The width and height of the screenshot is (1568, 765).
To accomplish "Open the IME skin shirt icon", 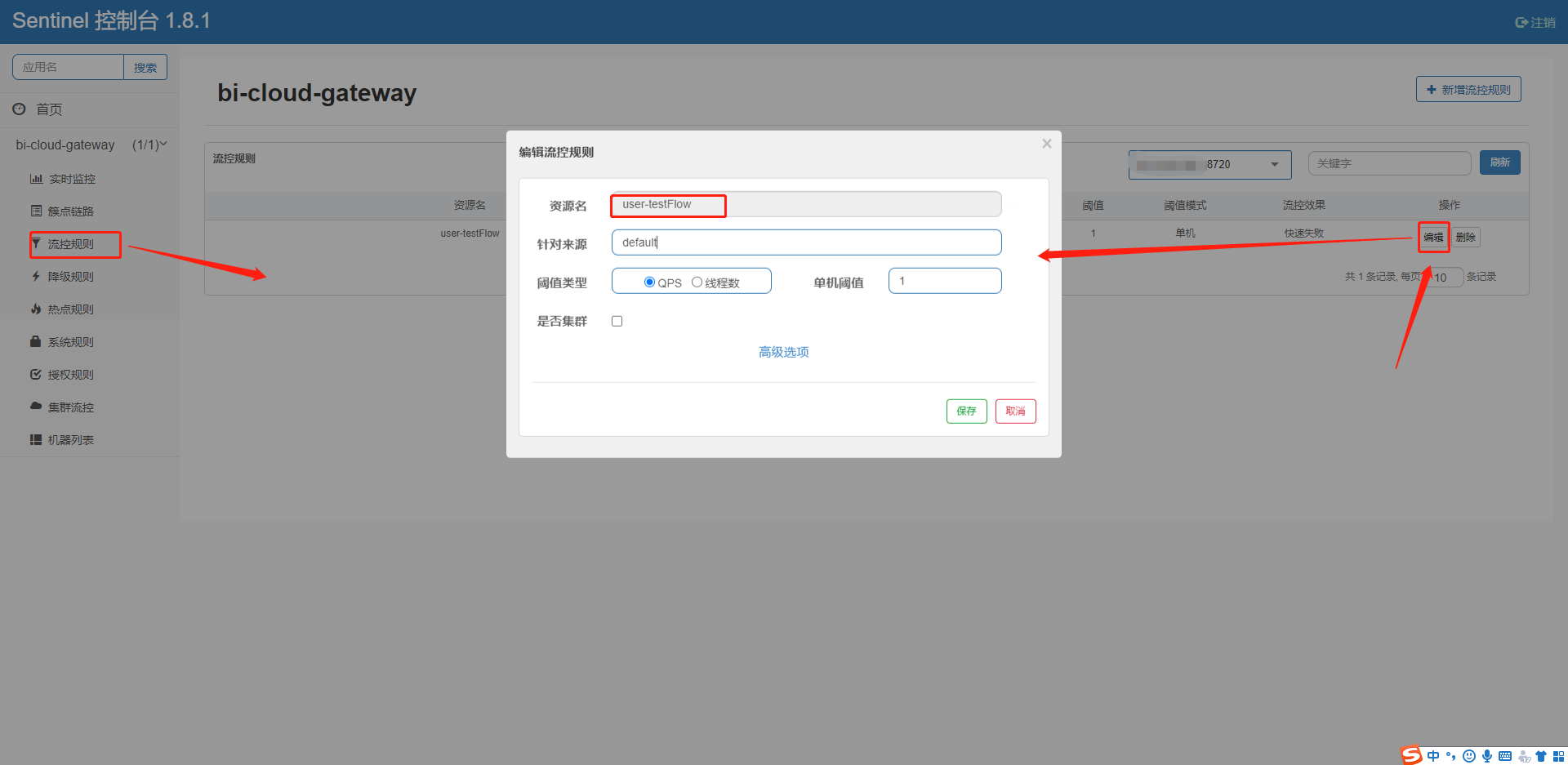I will (1541, 756).
